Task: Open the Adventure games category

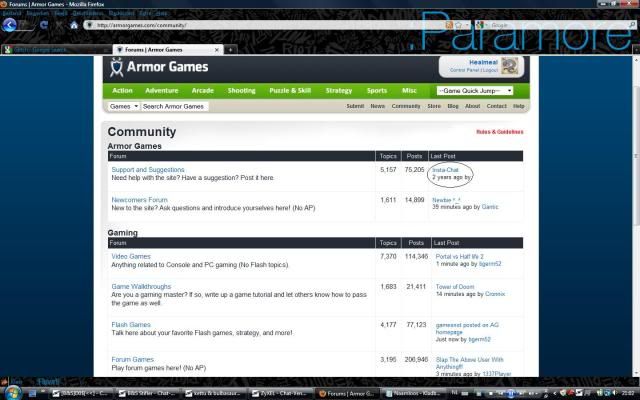Action: point(162,91)
